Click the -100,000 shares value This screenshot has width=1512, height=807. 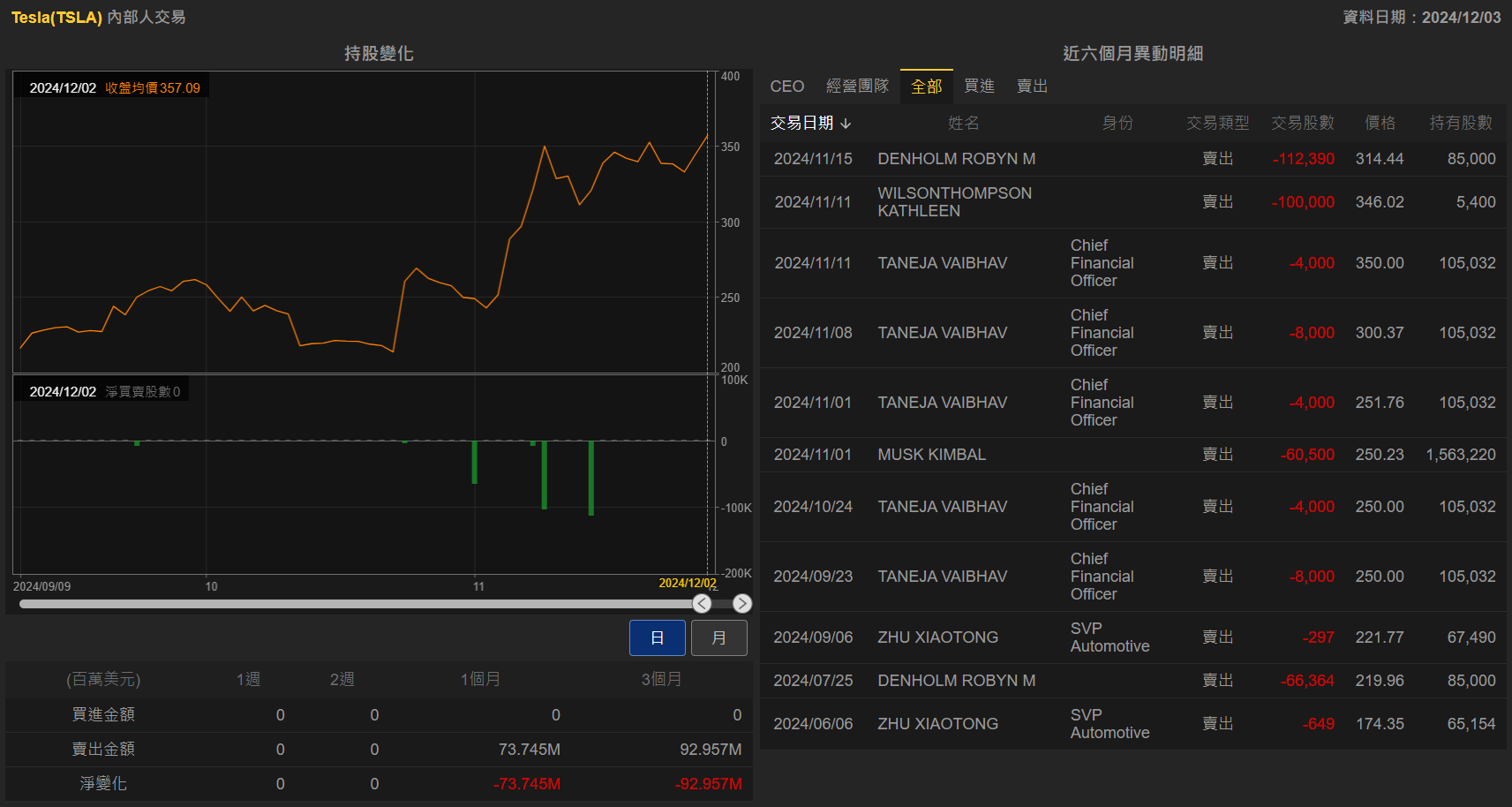(1303, 202)
